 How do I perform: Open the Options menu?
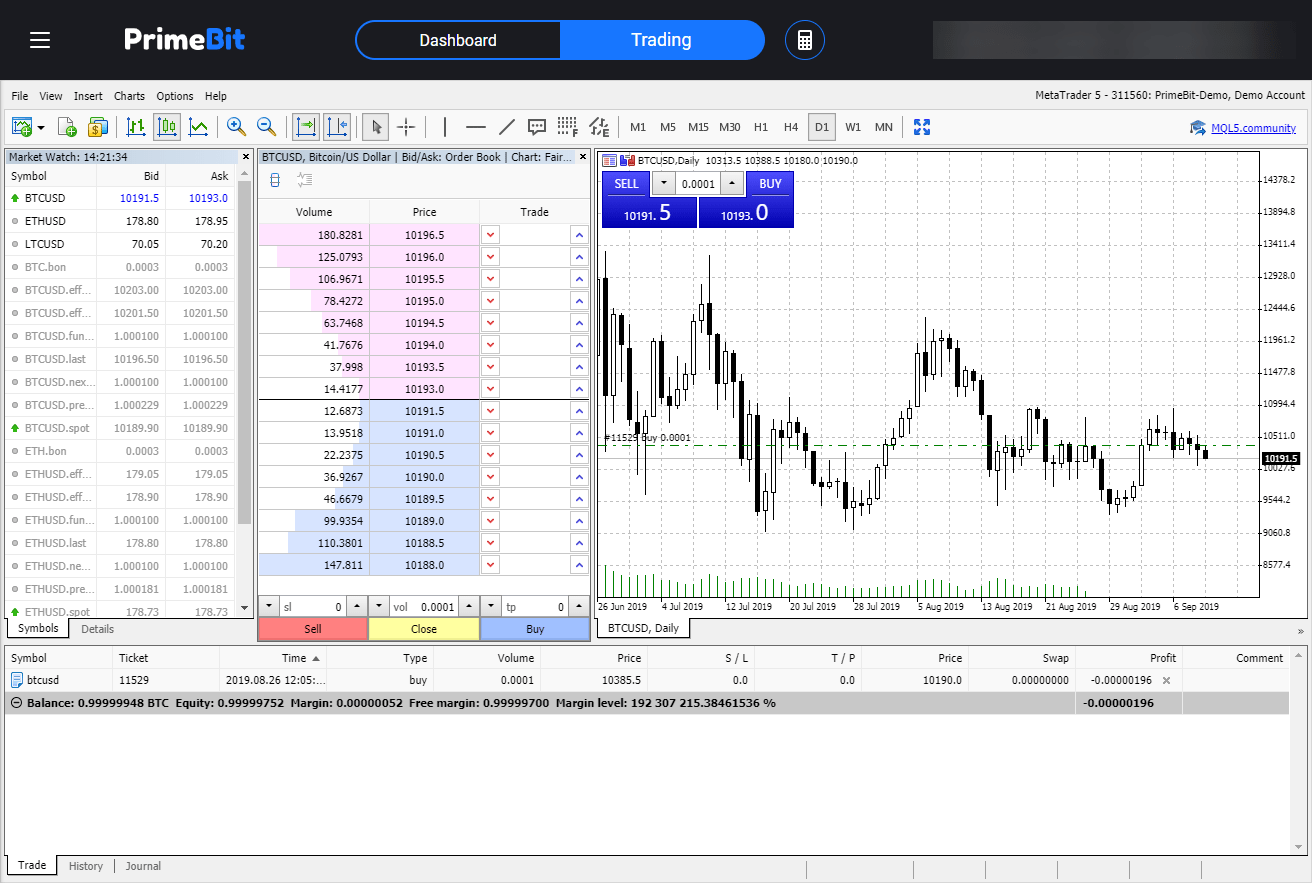175,96
